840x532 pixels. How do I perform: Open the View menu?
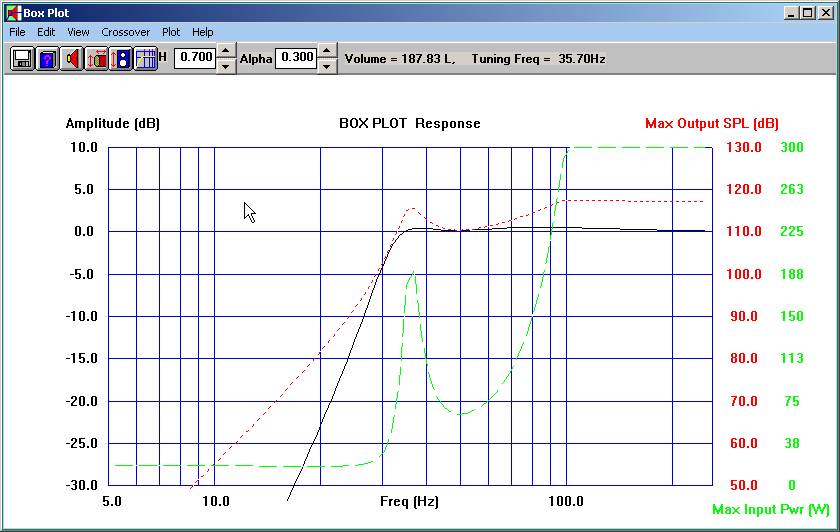78,32
